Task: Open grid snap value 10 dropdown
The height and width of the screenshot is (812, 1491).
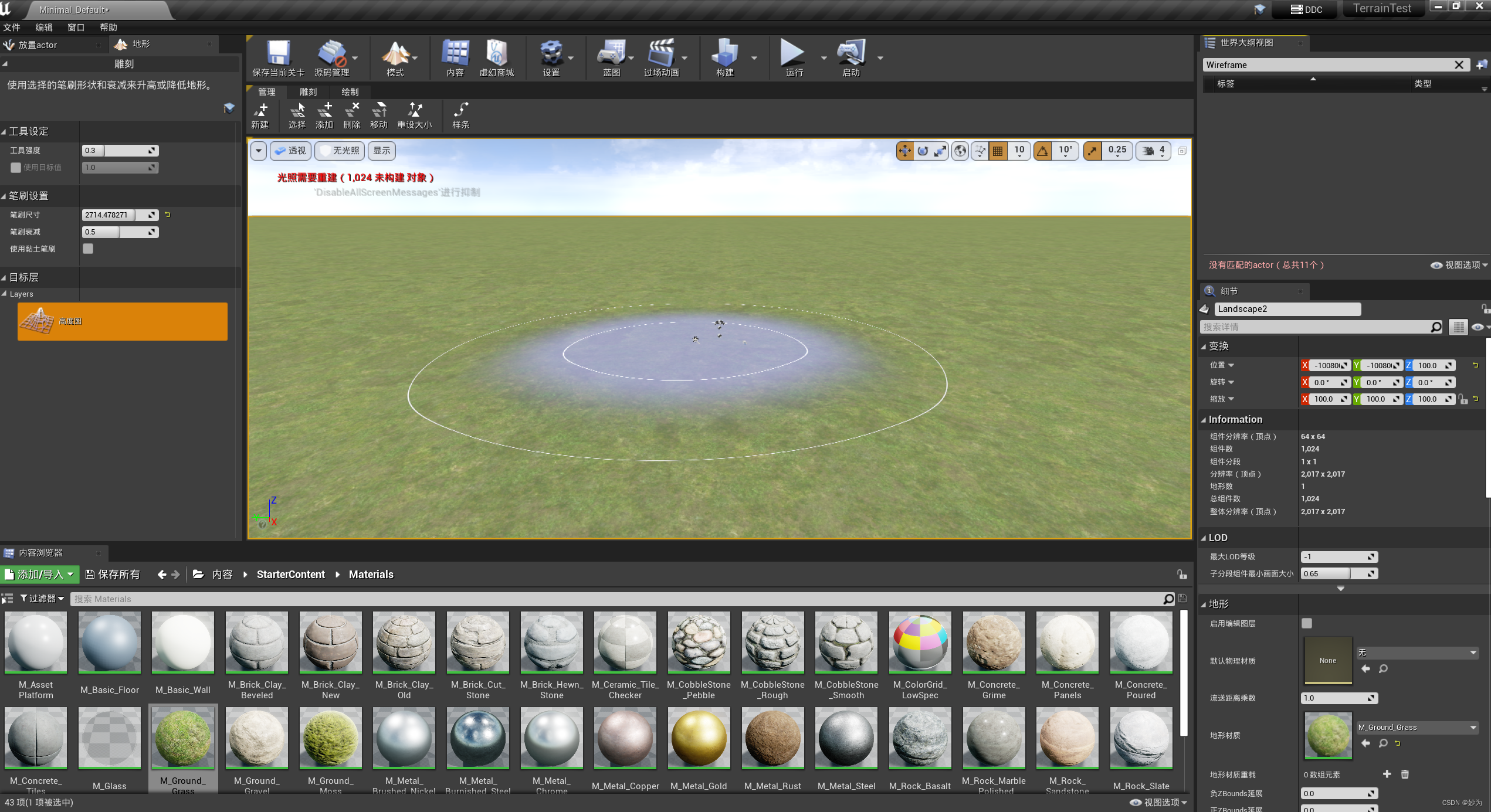Action: point(1019,151)
